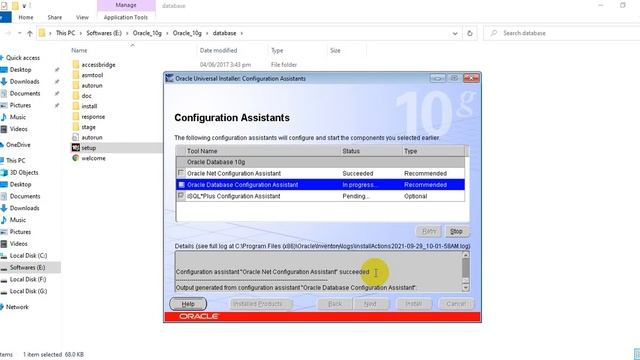Open the asmtool folder icon
This screenshot has height=360, width=640.
(76, 75)
